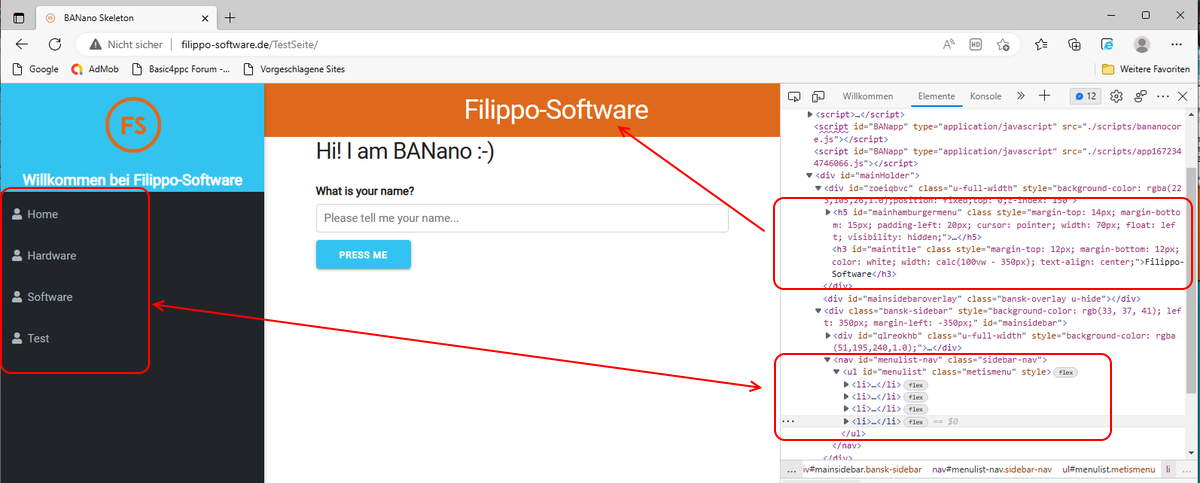Open the 12 issues badge
Screen dimensions: 1200x483
tap(1085, 96)
